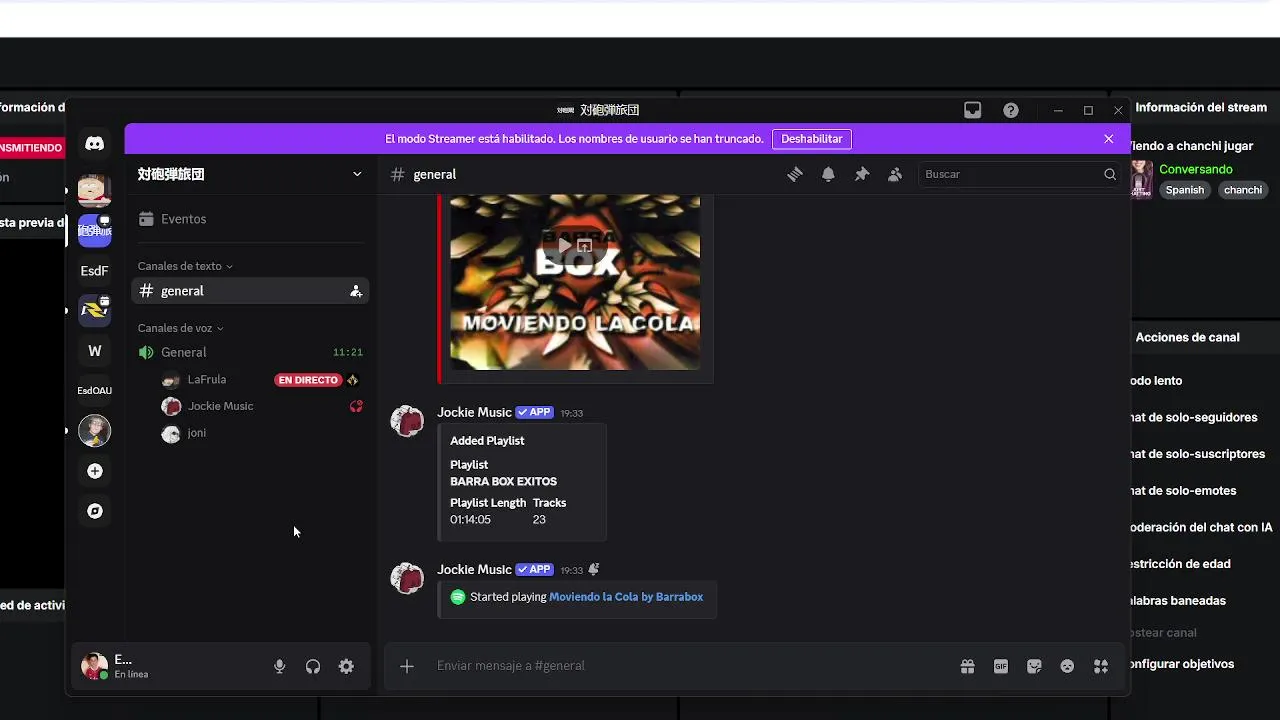Image resolution: width=1280 pixels, height=720 pixels.
Task: Open notification settings bell icon
Action: [x=828, y=174]
